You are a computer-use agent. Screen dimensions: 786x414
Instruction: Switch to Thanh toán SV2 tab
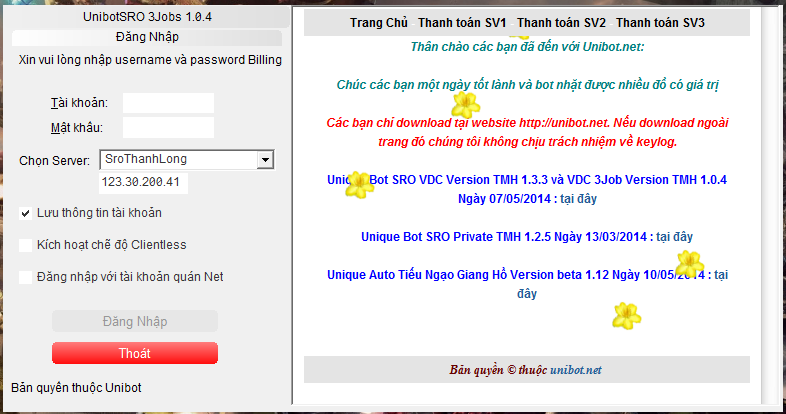[x=561, y=23]
